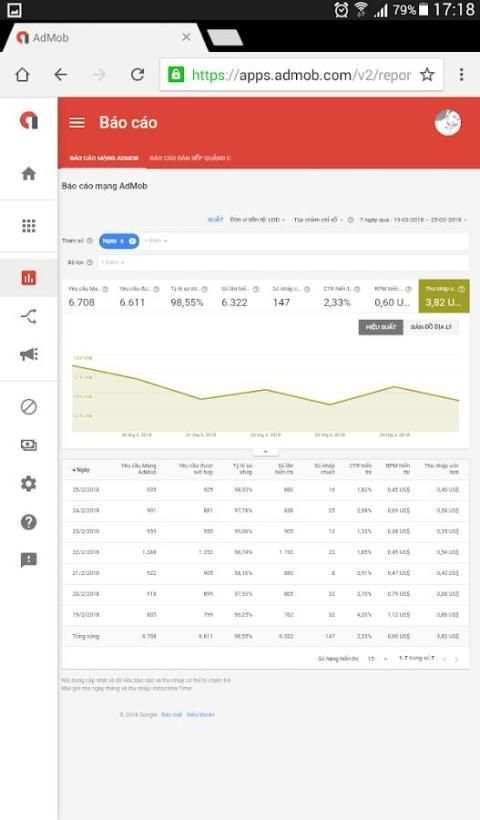Sort the table by the Ngày column header
Image resolution: width=480 pixels, height=820 pixels.
coord(81,470)
